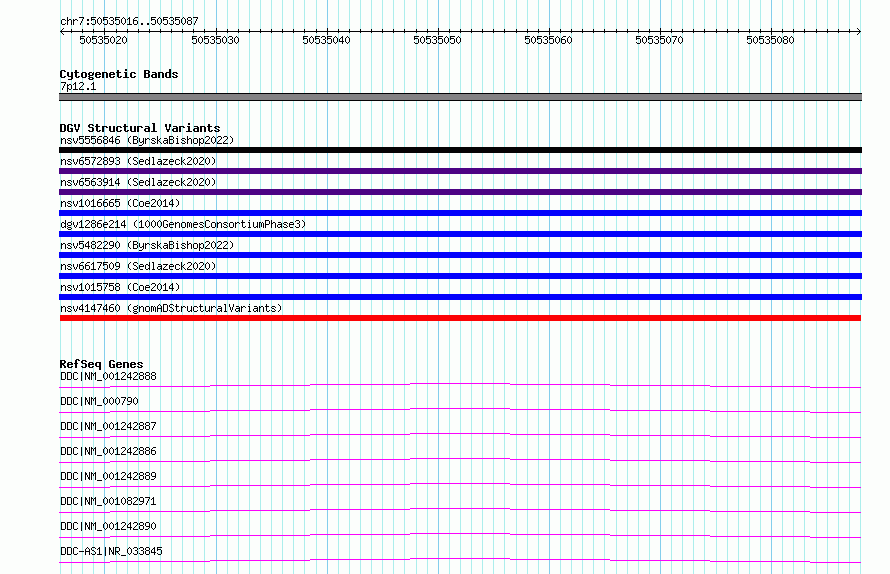Viewport: 890px width, 574px height.
Task: Click the purple nsv6563914 variant bar
Action: point(460,192)
